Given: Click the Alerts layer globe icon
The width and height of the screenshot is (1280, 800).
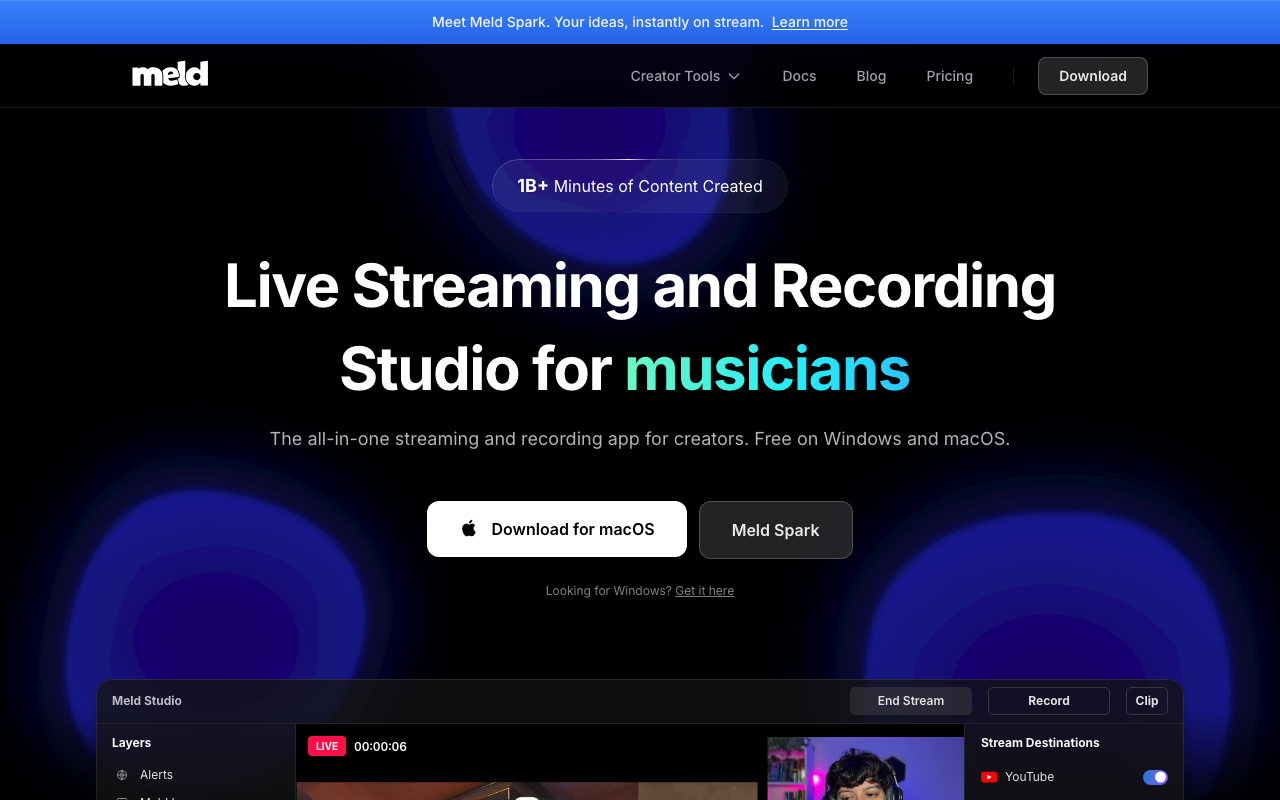Looking at the screenshot, I should [122, 775].
